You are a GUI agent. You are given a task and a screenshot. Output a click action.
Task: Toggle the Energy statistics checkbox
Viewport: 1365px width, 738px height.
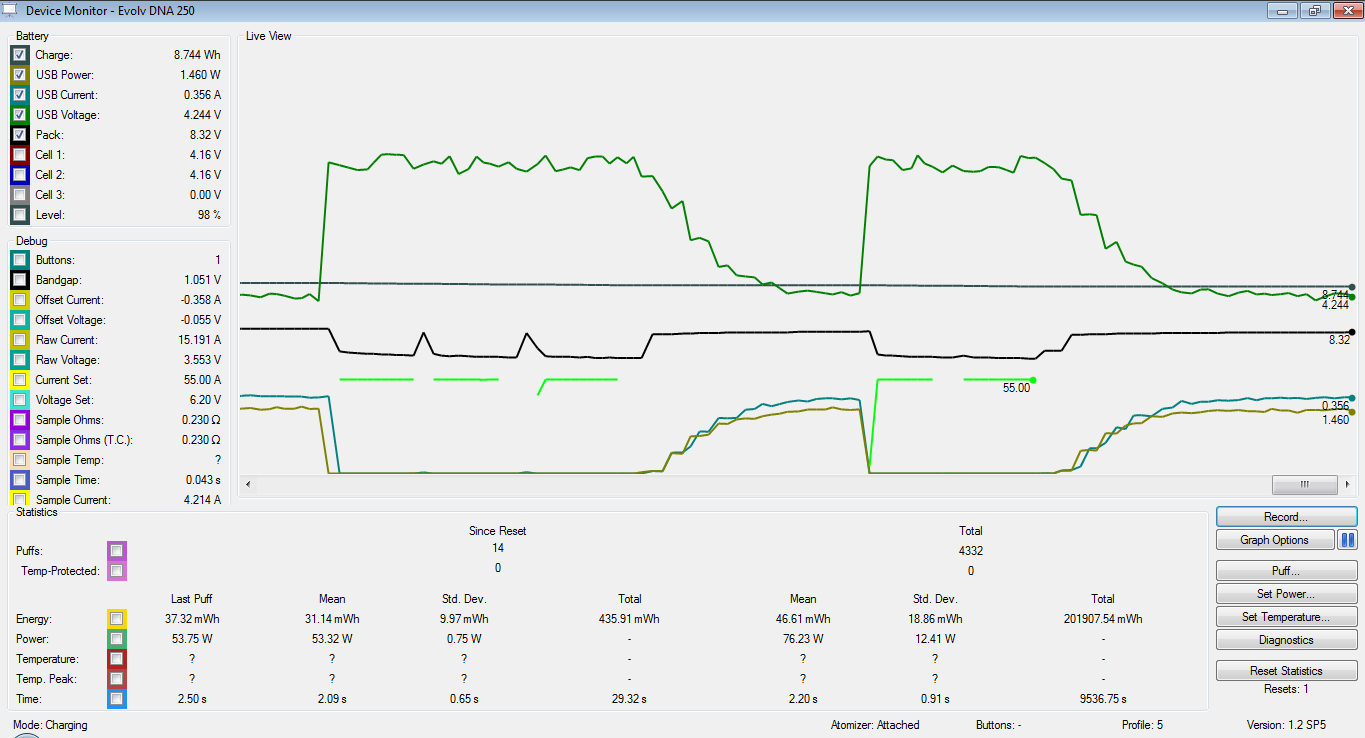click(x=117, y=619)
